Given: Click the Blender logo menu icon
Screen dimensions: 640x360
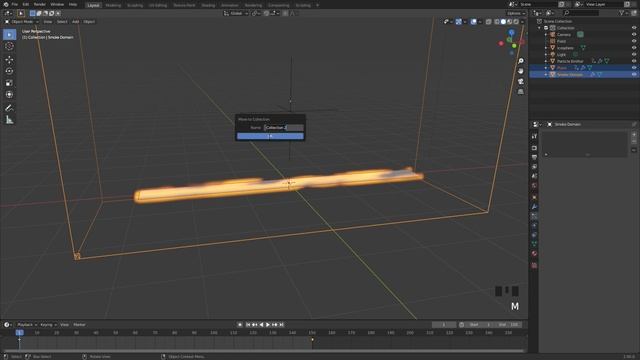Looking at the screenshot, I should coord(6,4).
